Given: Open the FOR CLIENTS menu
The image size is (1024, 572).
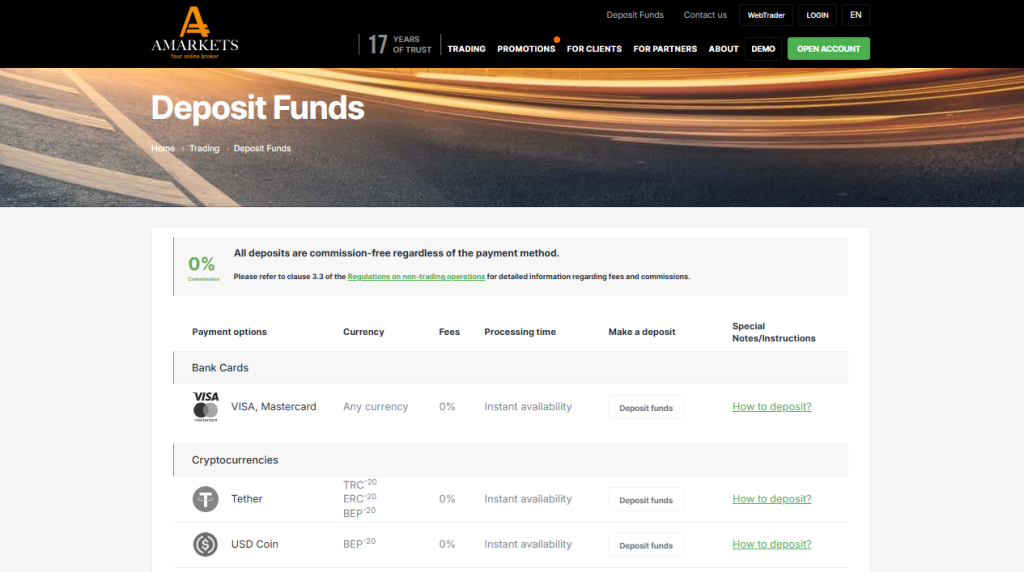Looking at the screenshot, I should click(594, 49).
